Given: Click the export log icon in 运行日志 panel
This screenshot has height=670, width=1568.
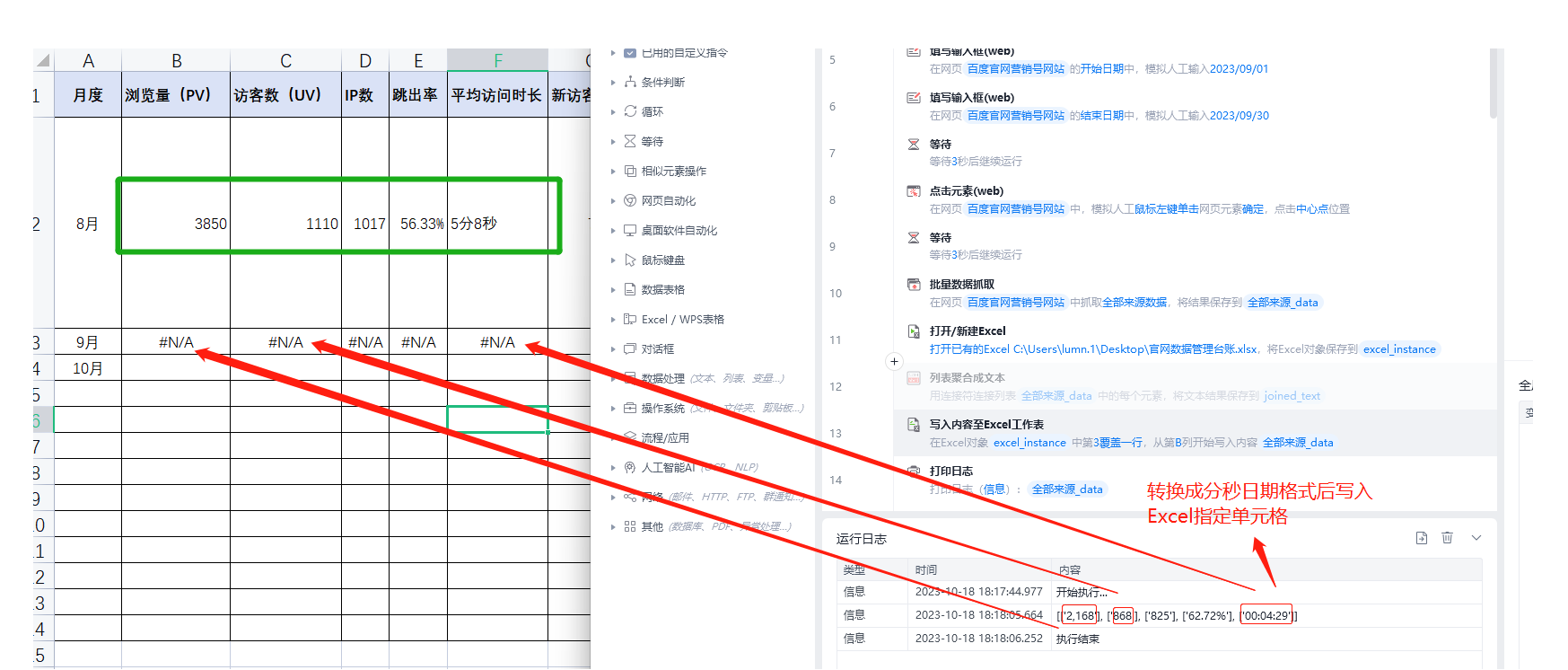Looking at the screenshot, I should [1422, 538].
